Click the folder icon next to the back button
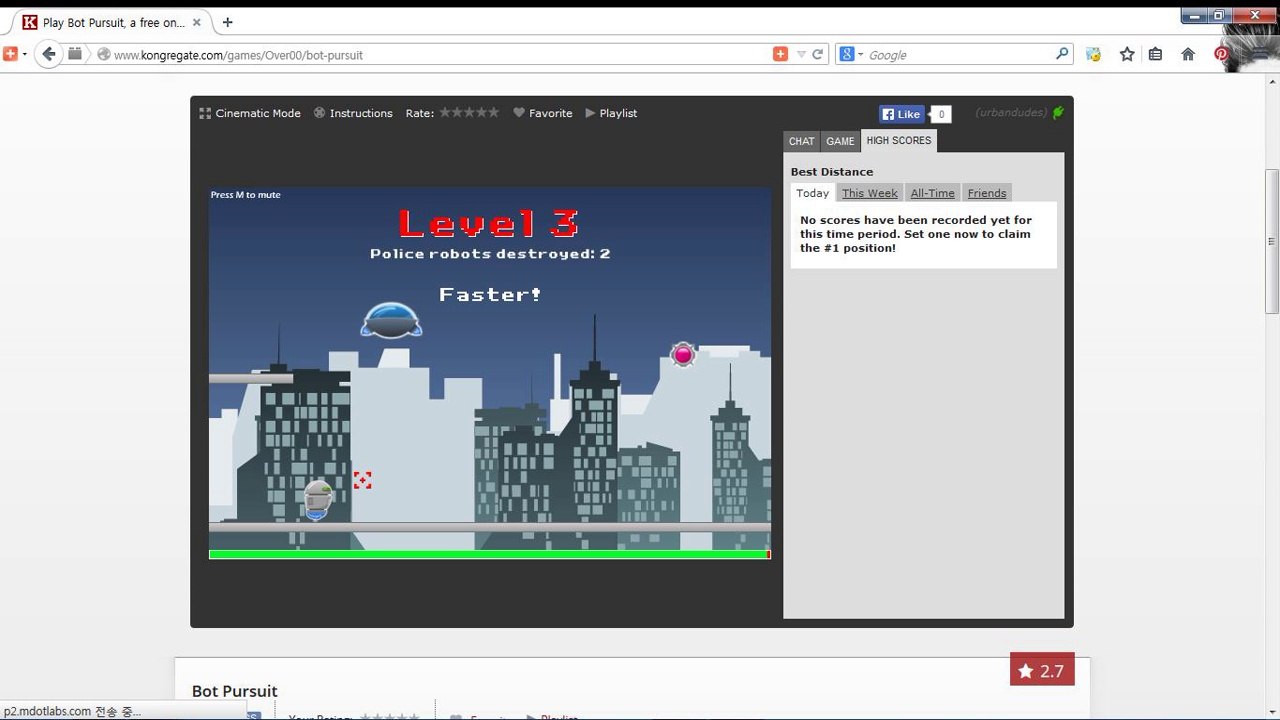Screen dimensions: 1280x720 pyautogui.click(x=75, y=54)
